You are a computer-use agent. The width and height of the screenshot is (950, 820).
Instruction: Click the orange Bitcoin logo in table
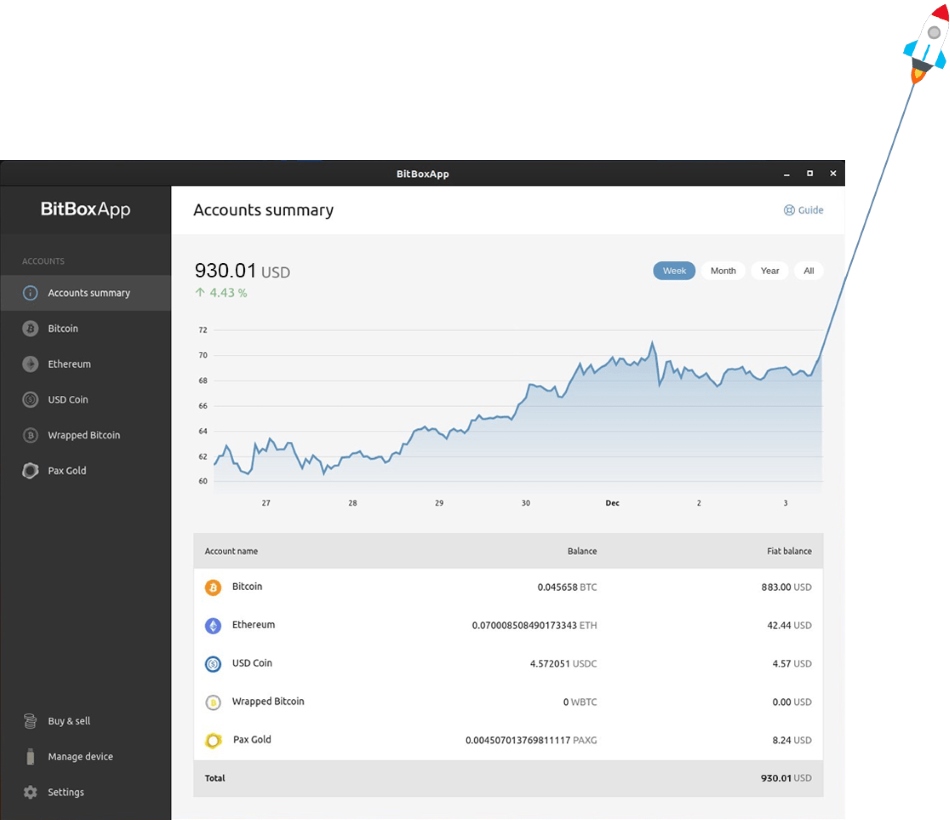click(x=213, y=587)
